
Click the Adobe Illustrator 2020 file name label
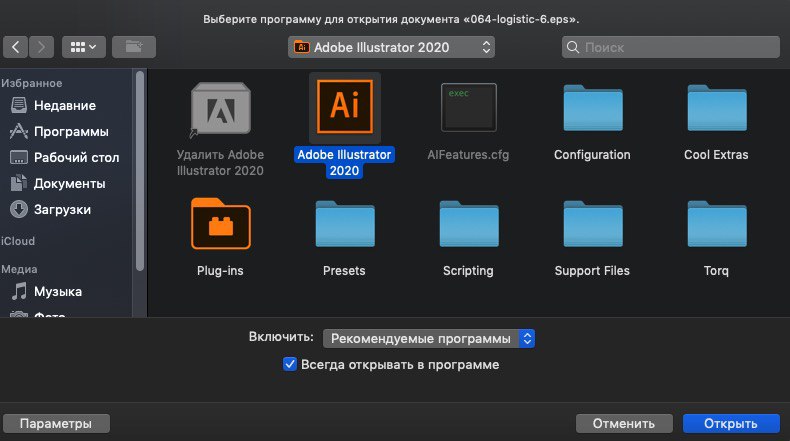coord(344,162)
